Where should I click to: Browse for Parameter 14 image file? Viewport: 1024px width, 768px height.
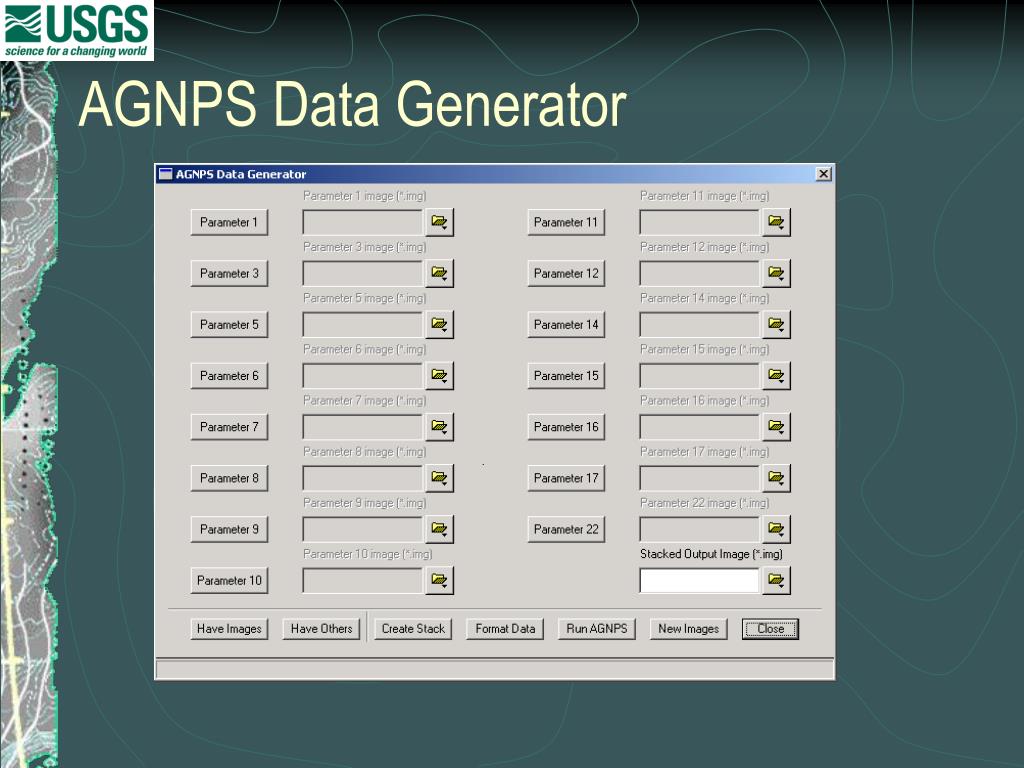(x=776, y=325)
